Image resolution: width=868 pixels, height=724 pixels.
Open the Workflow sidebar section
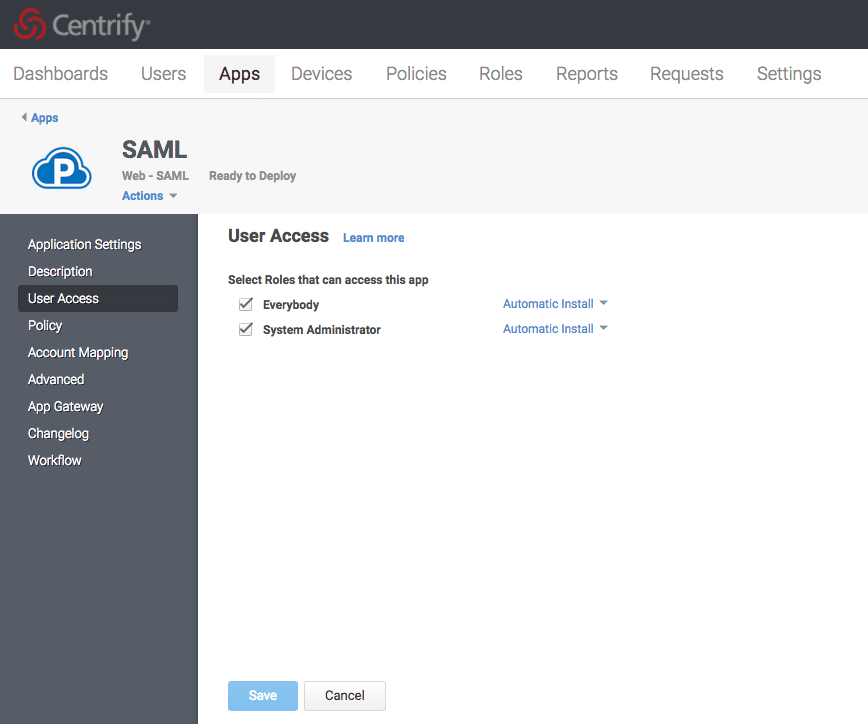(x=55, y=460)
